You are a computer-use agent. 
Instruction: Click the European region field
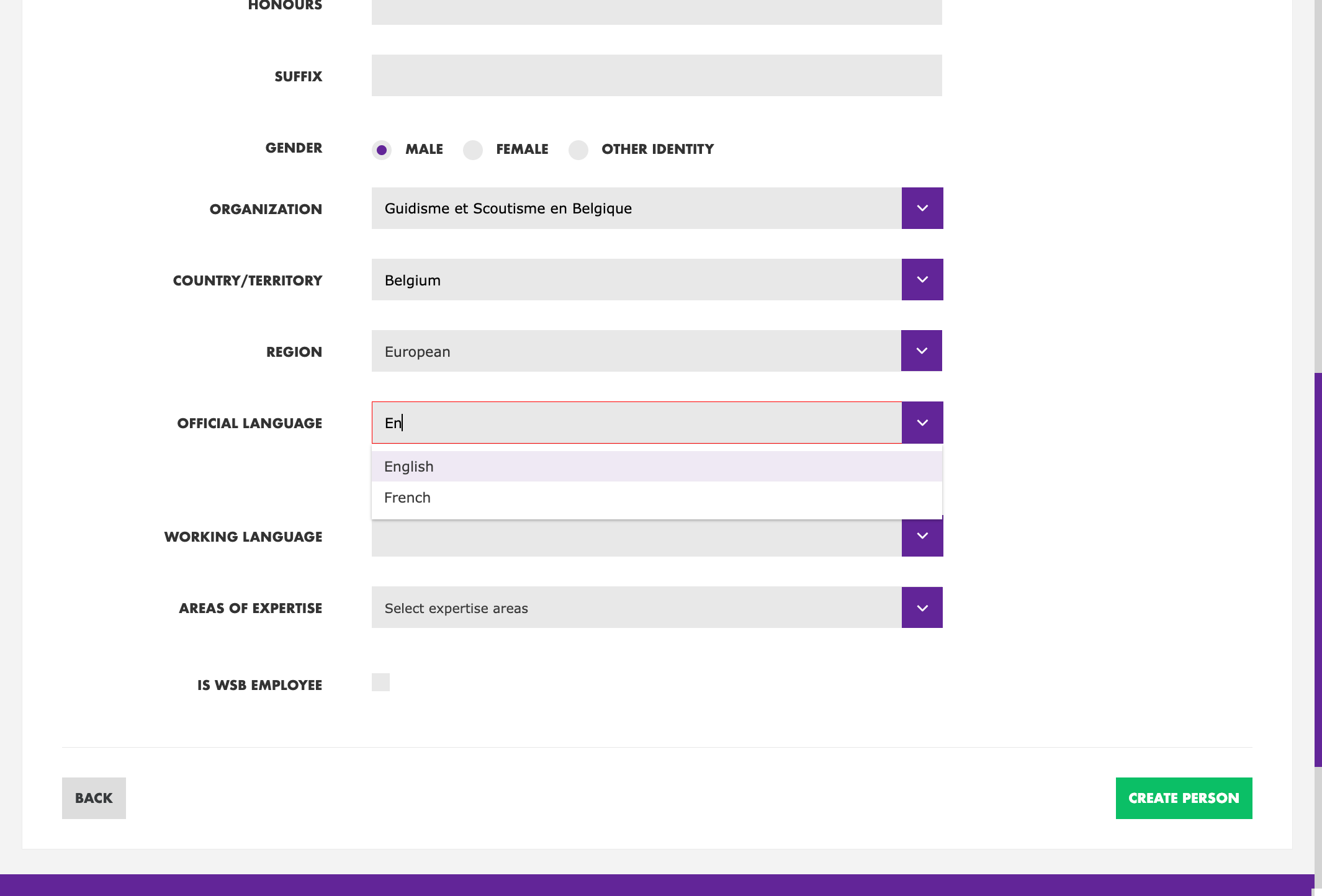point(636,351)
